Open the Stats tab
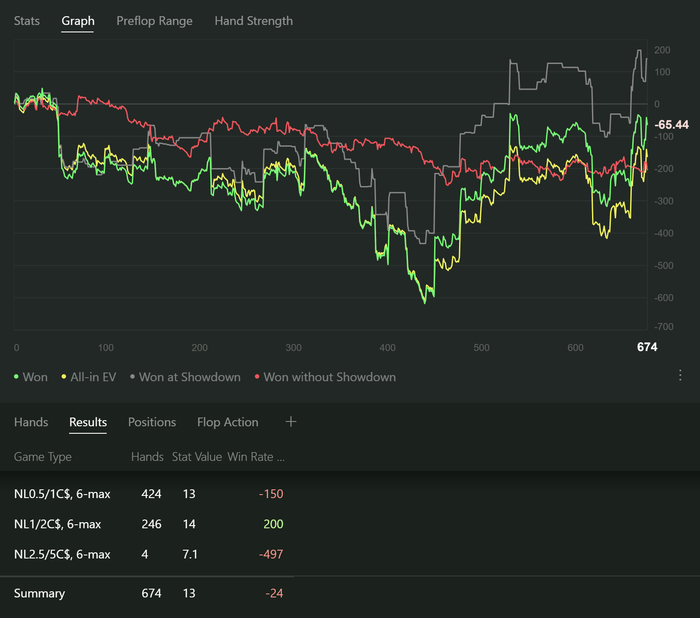700x618 pixels. point(27,21)
